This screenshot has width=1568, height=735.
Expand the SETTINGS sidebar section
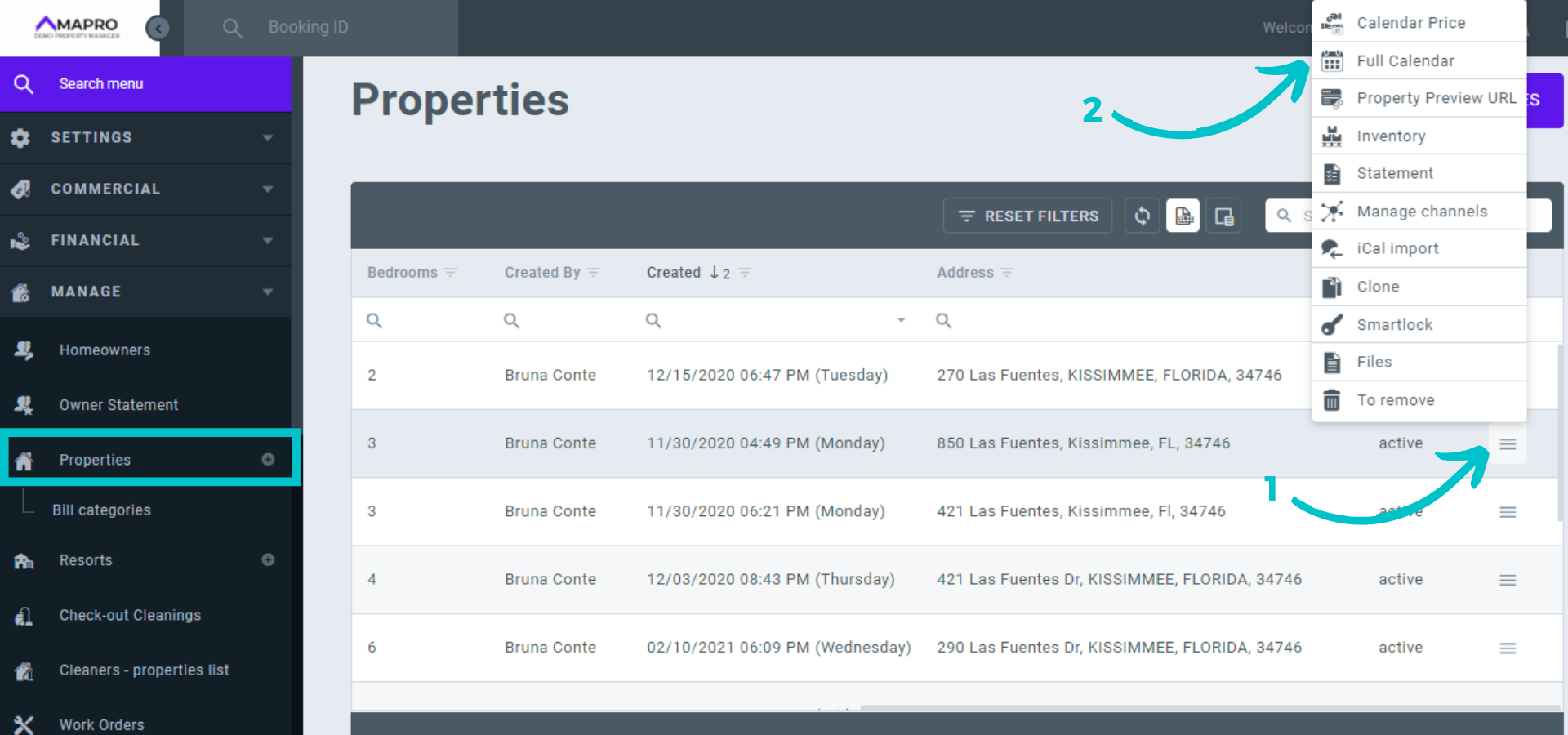pos(145,137)
